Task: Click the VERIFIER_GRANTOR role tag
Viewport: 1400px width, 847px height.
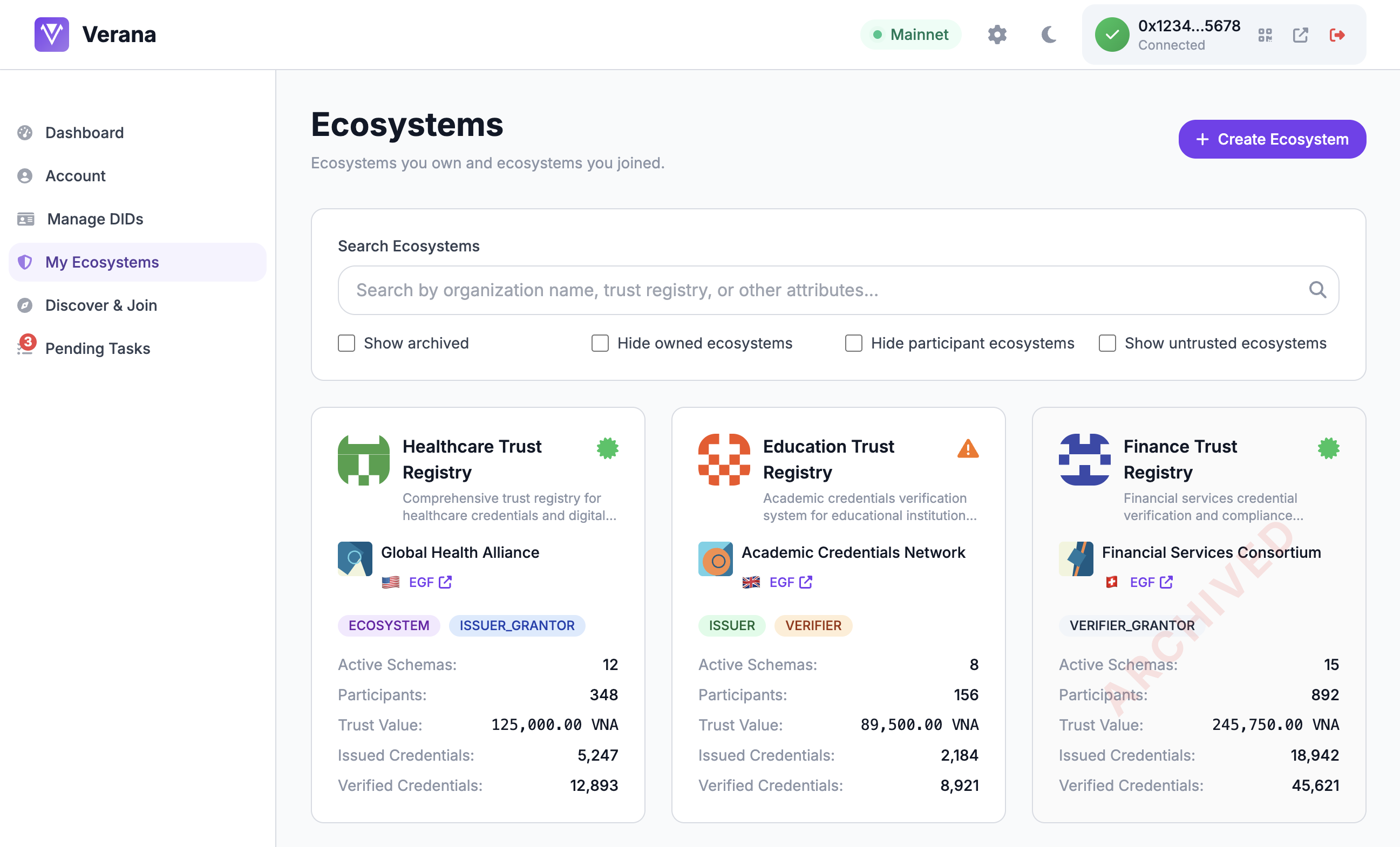Action: pos(1132,625)
